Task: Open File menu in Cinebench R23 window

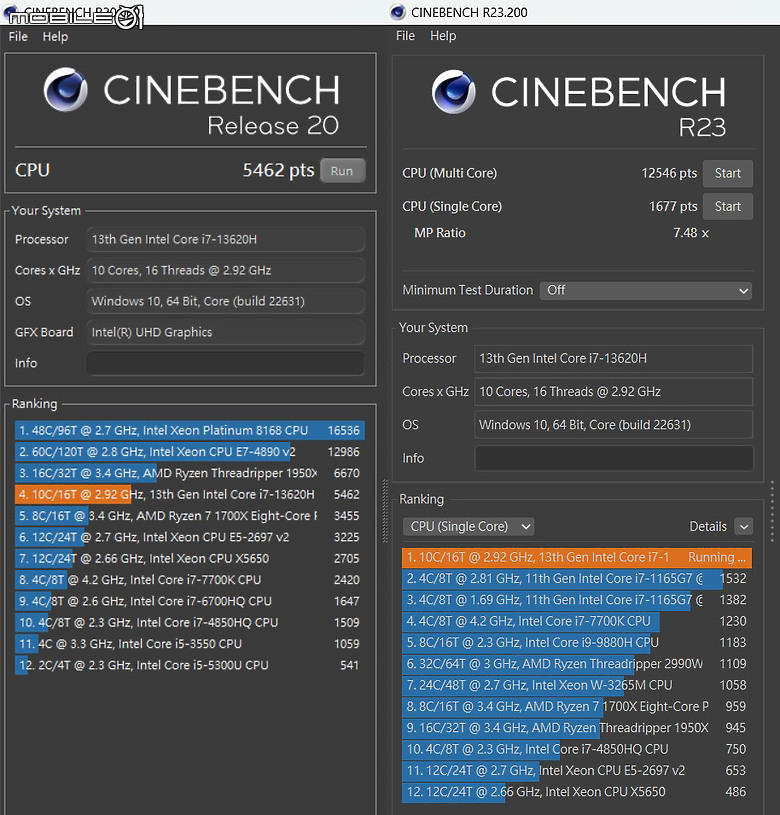Action: pyautogui.click(x=405, y=36)
